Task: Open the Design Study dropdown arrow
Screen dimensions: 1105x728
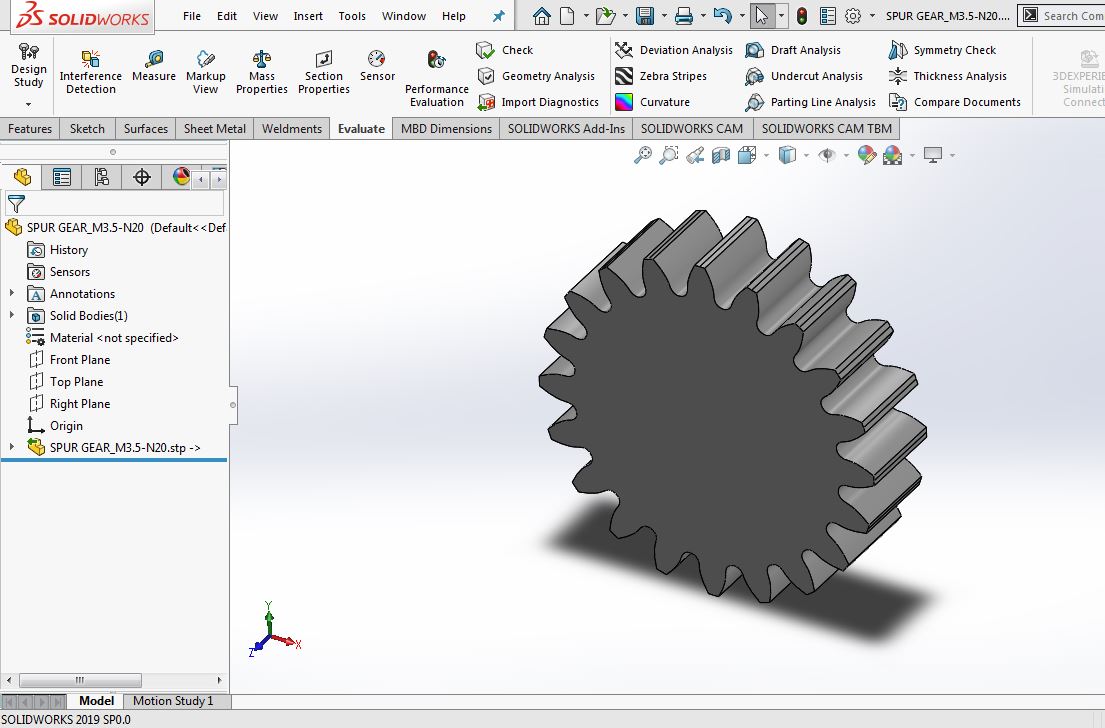Action: 28,104
